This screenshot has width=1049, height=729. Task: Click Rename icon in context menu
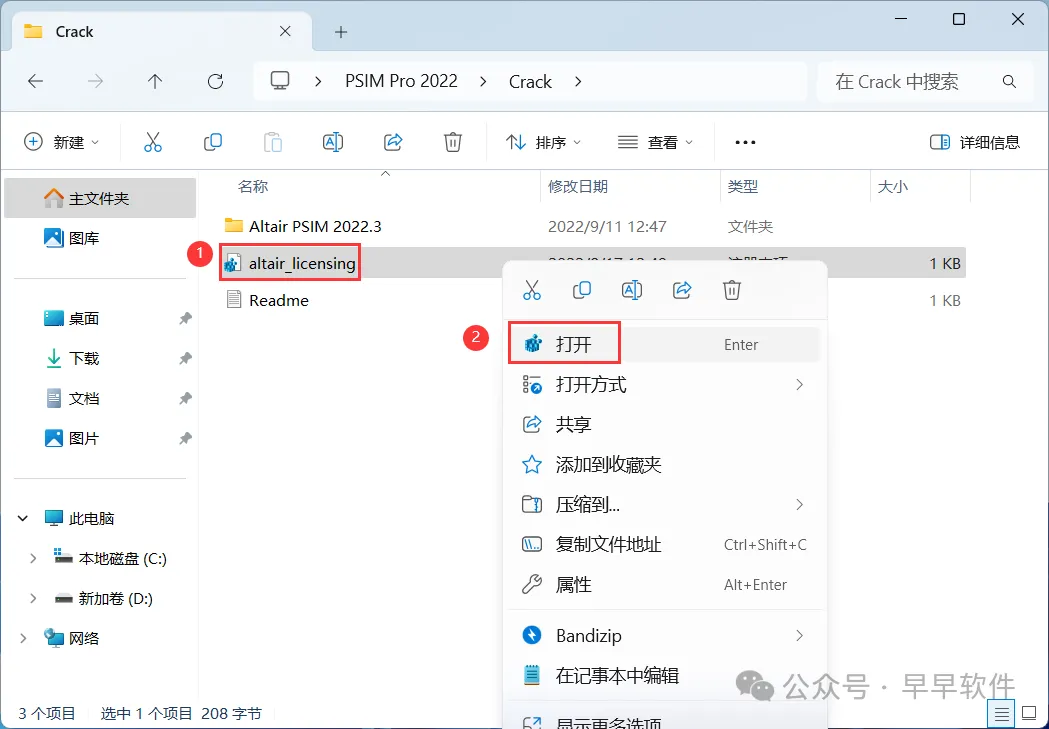tap(632, 290)
